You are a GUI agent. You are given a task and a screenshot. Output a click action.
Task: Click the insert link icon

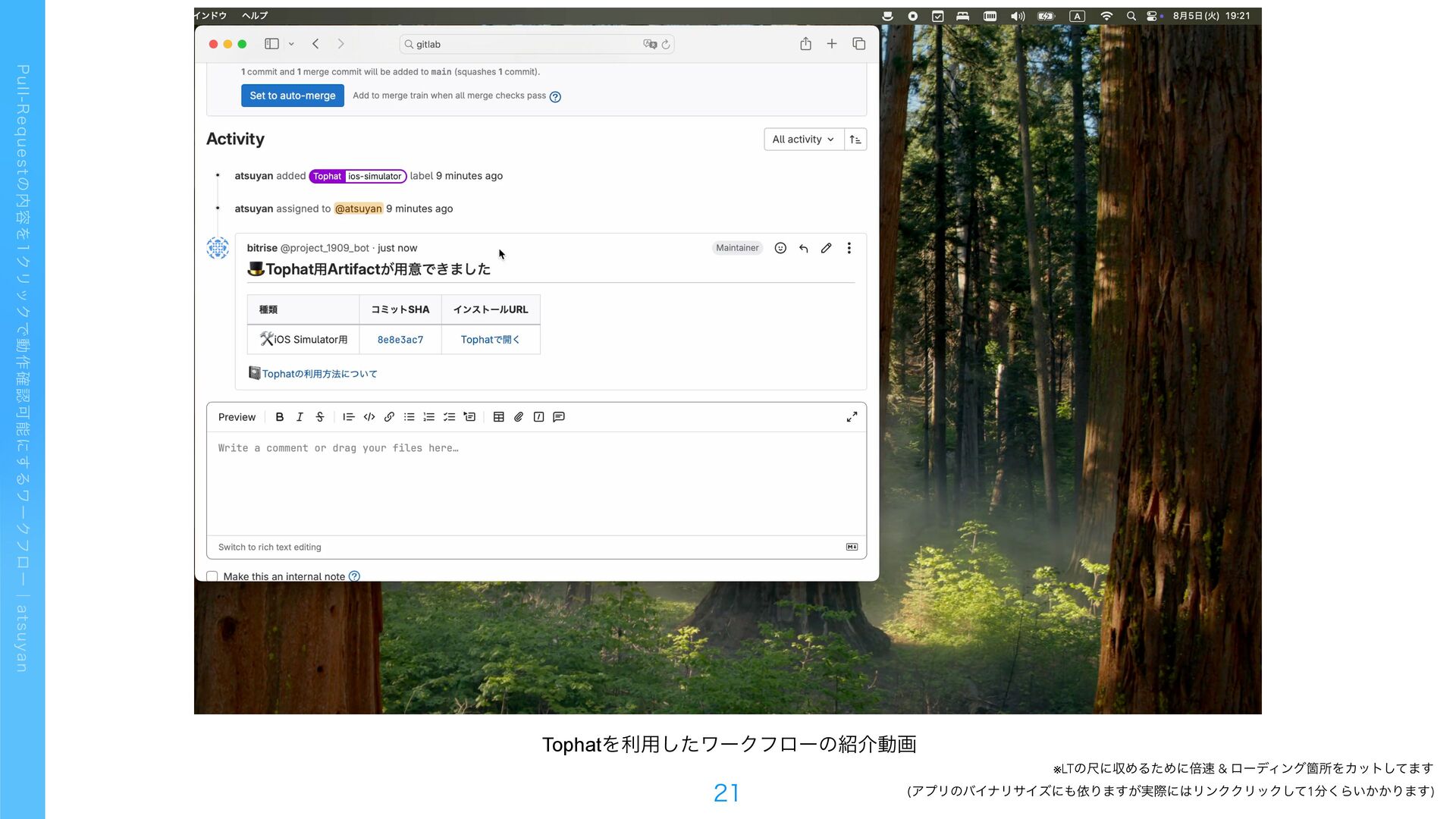pos(389,417)
